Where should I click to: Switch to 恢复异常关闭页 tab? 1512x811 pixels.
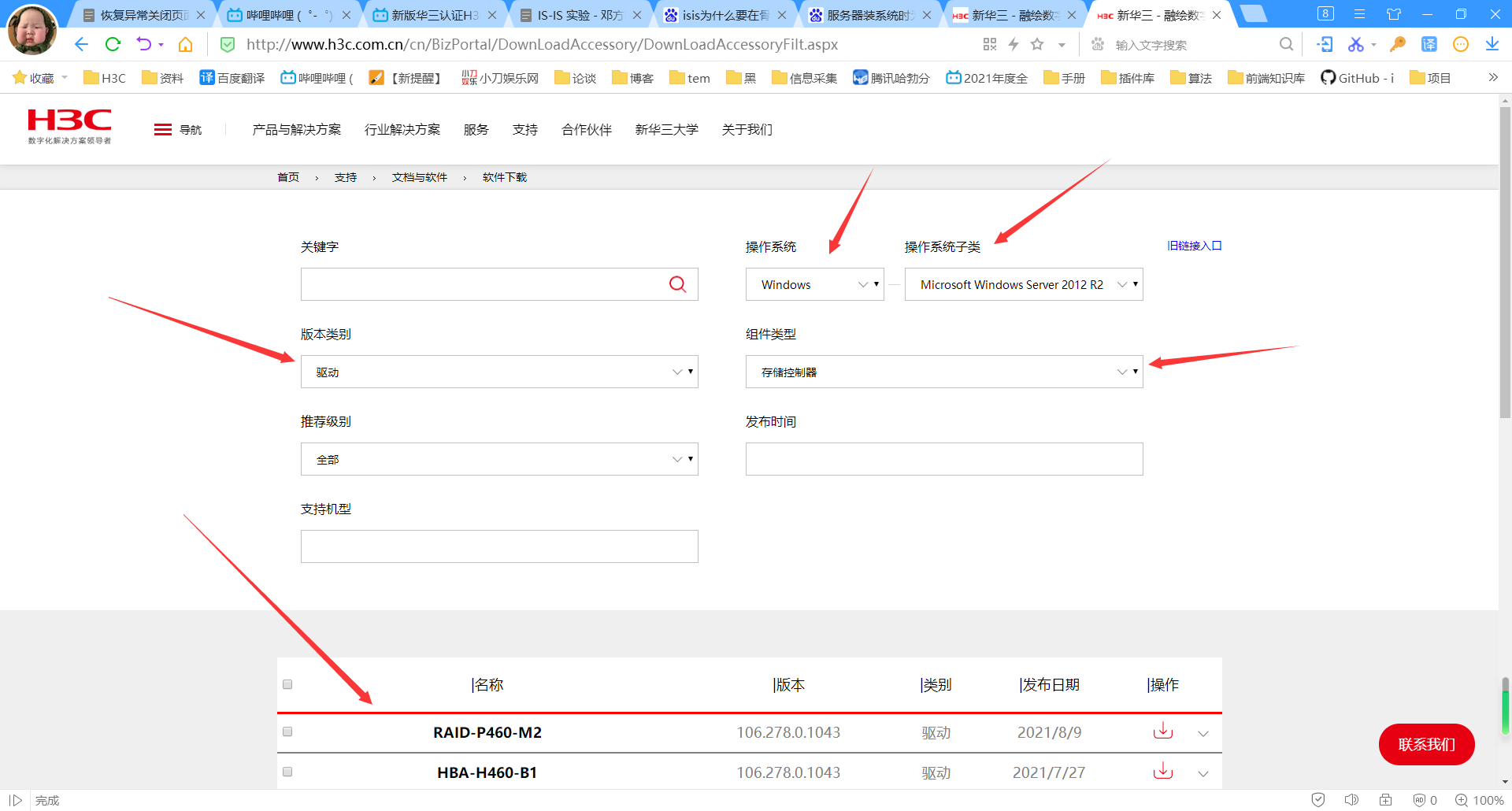[143, 15]
